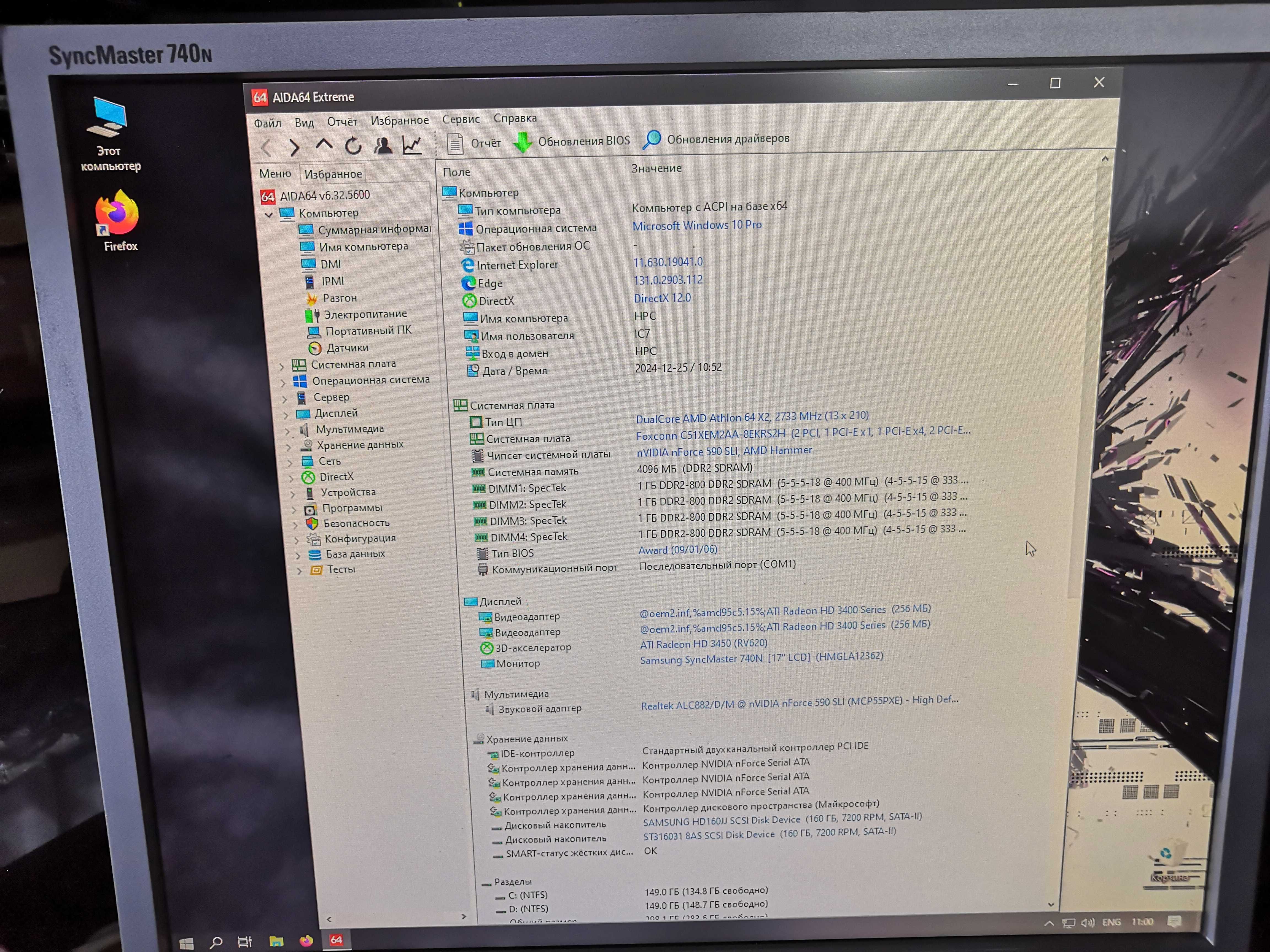Click the vertical scrollbar down arrow
Viewport: 1270px width, 952px height.
tap(1051, 905)
